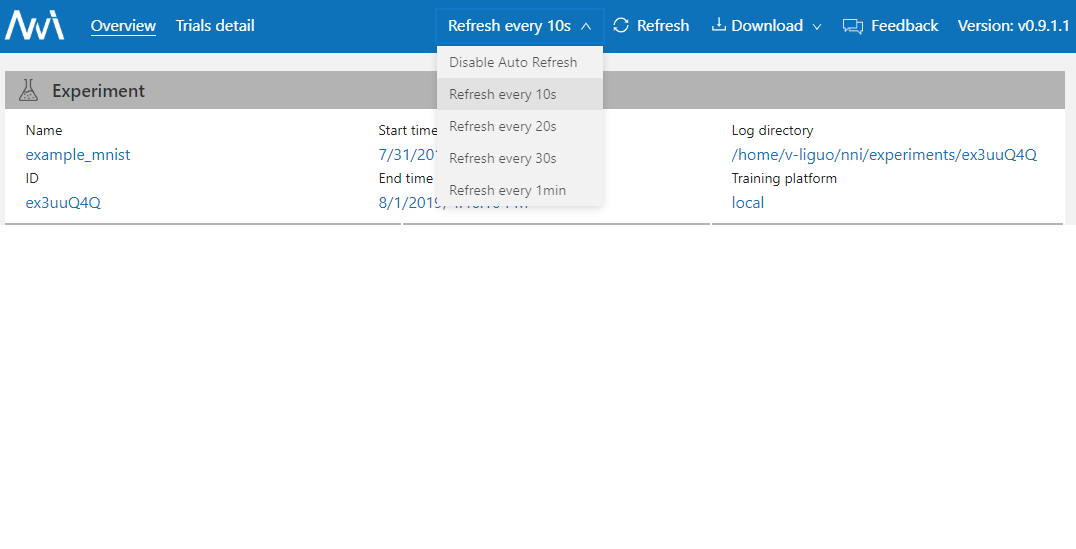Choose Refresh every 10s in the list
This screenshot has height=549, width=1076.
point(503,94)
